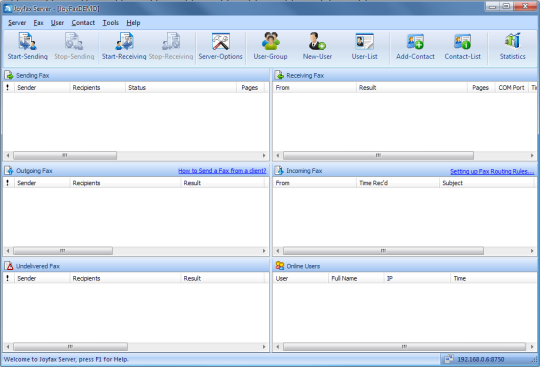
Task: Sort Outgoing Fax by Recipients column
Action: [125, 183]
